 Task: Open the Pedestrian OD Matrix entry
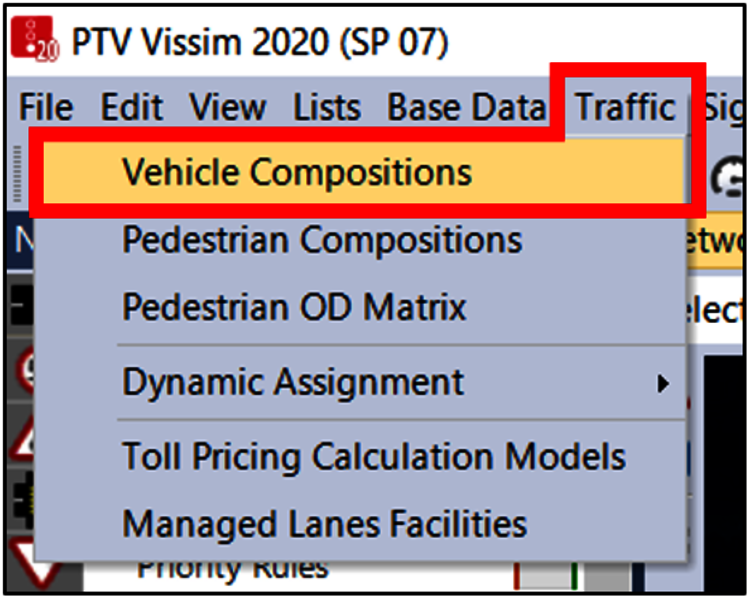(x=294, y=307)
